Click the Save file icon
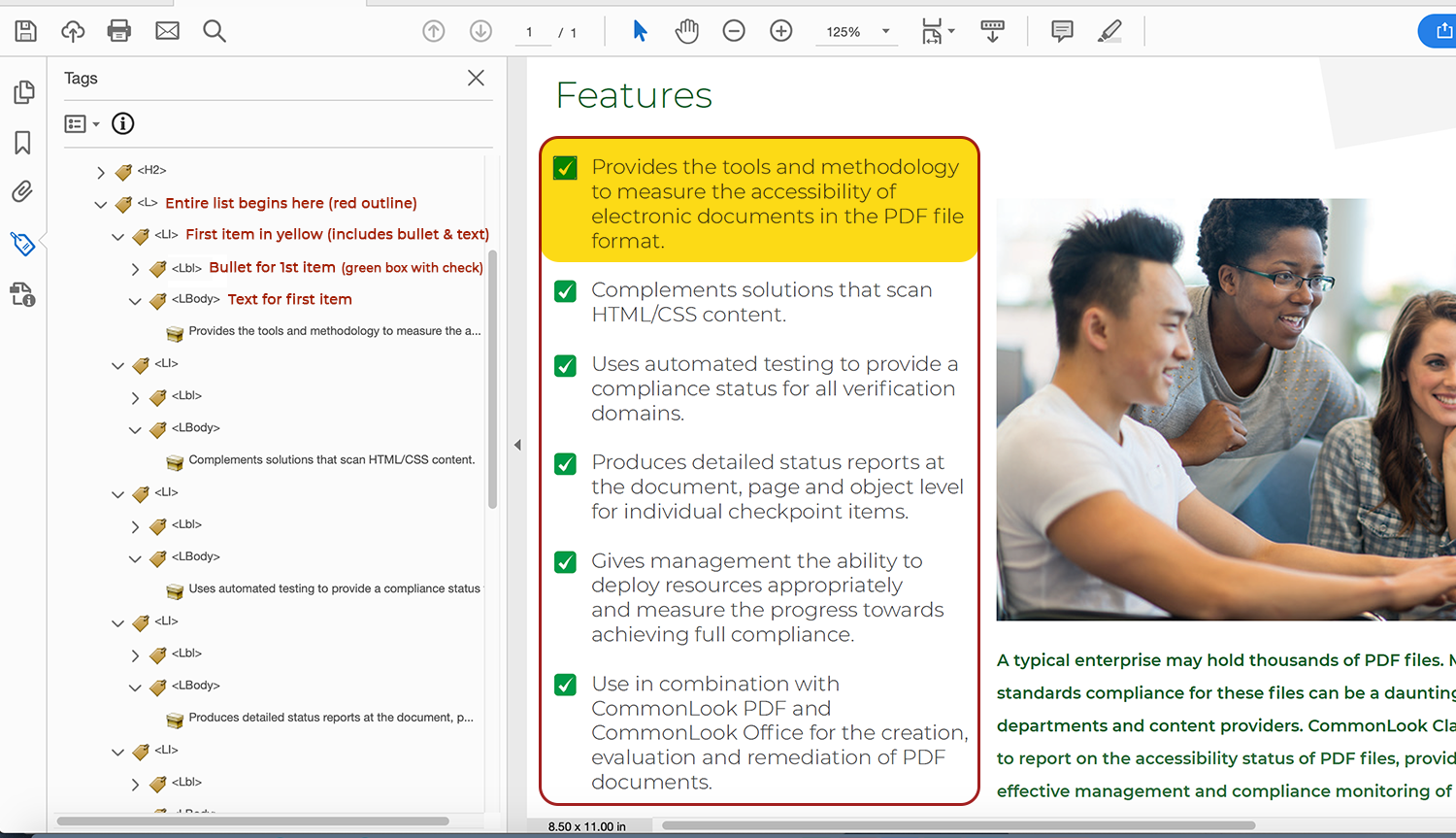This screenshot has height=838, width=1456. point(26,31)
